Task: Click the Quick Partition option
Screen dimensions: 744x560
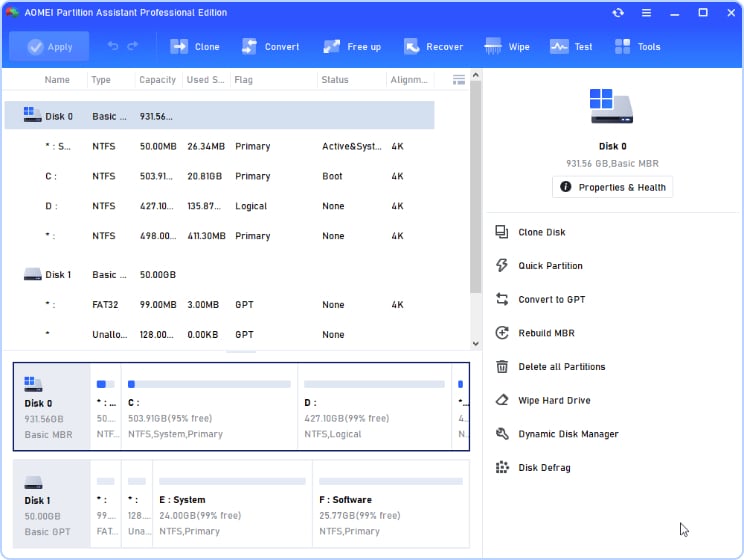Action: (x=550, y=266)
